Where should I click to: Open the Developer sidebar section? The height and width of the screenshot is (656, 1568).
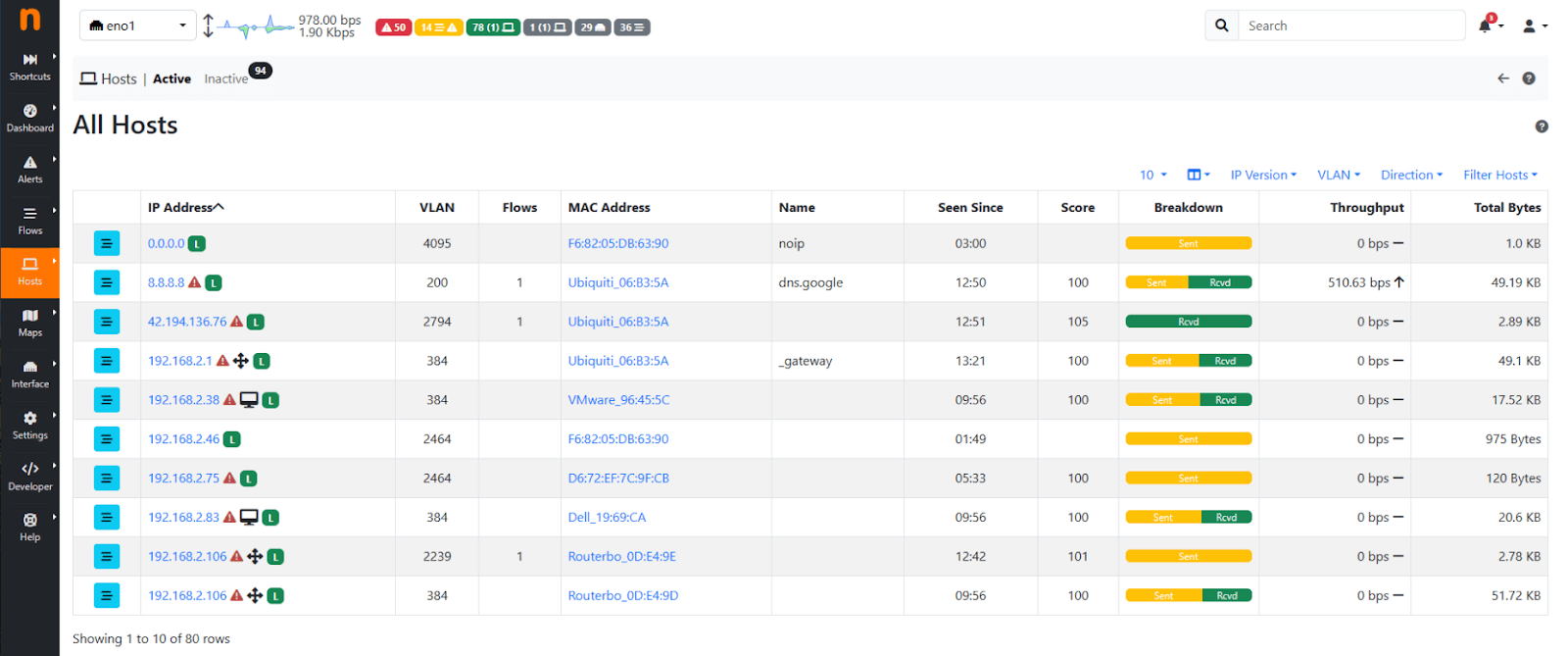(x=29, y=475)
